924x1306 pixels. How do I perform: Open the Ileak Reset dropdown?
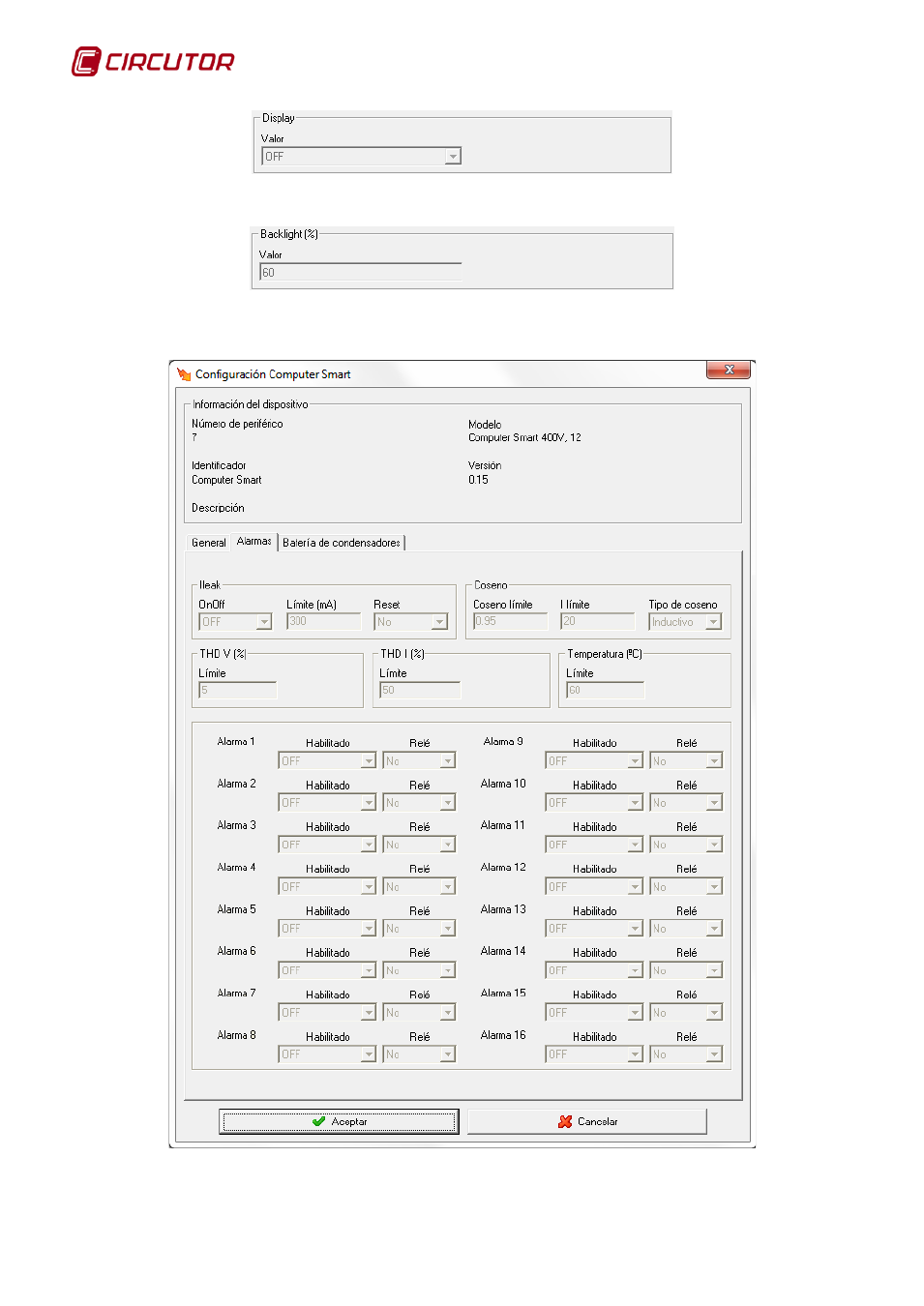point(411,622)
